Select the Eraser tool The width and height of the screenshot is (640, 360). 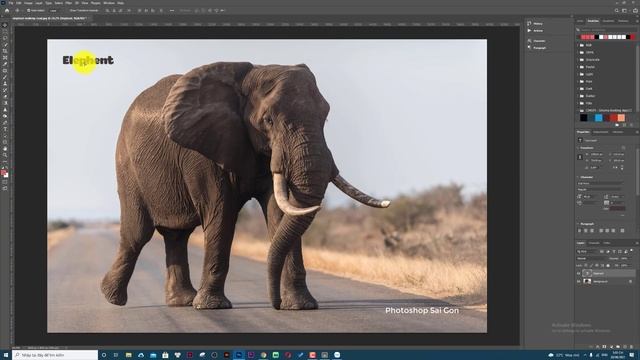pos(5,97)
